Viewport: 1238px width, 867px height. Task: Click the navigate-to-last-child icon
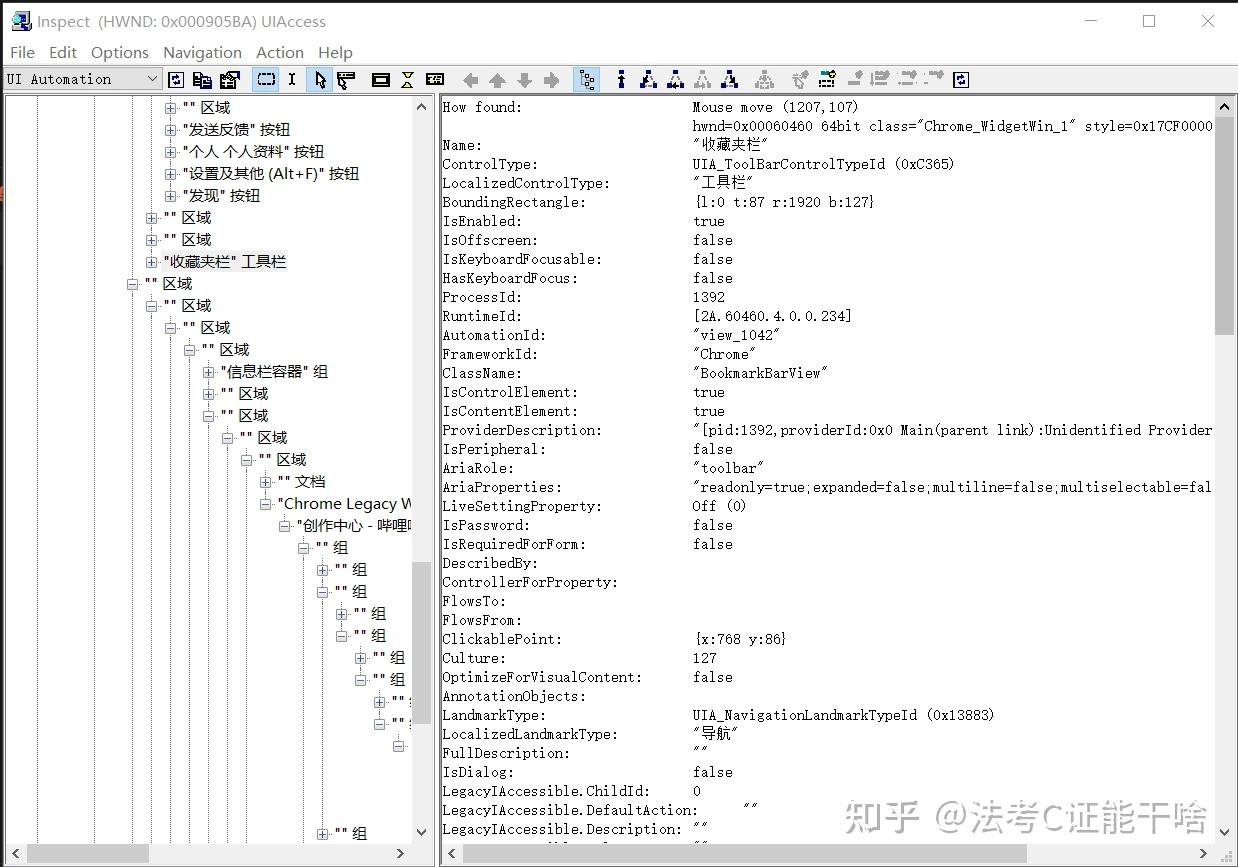728,79
